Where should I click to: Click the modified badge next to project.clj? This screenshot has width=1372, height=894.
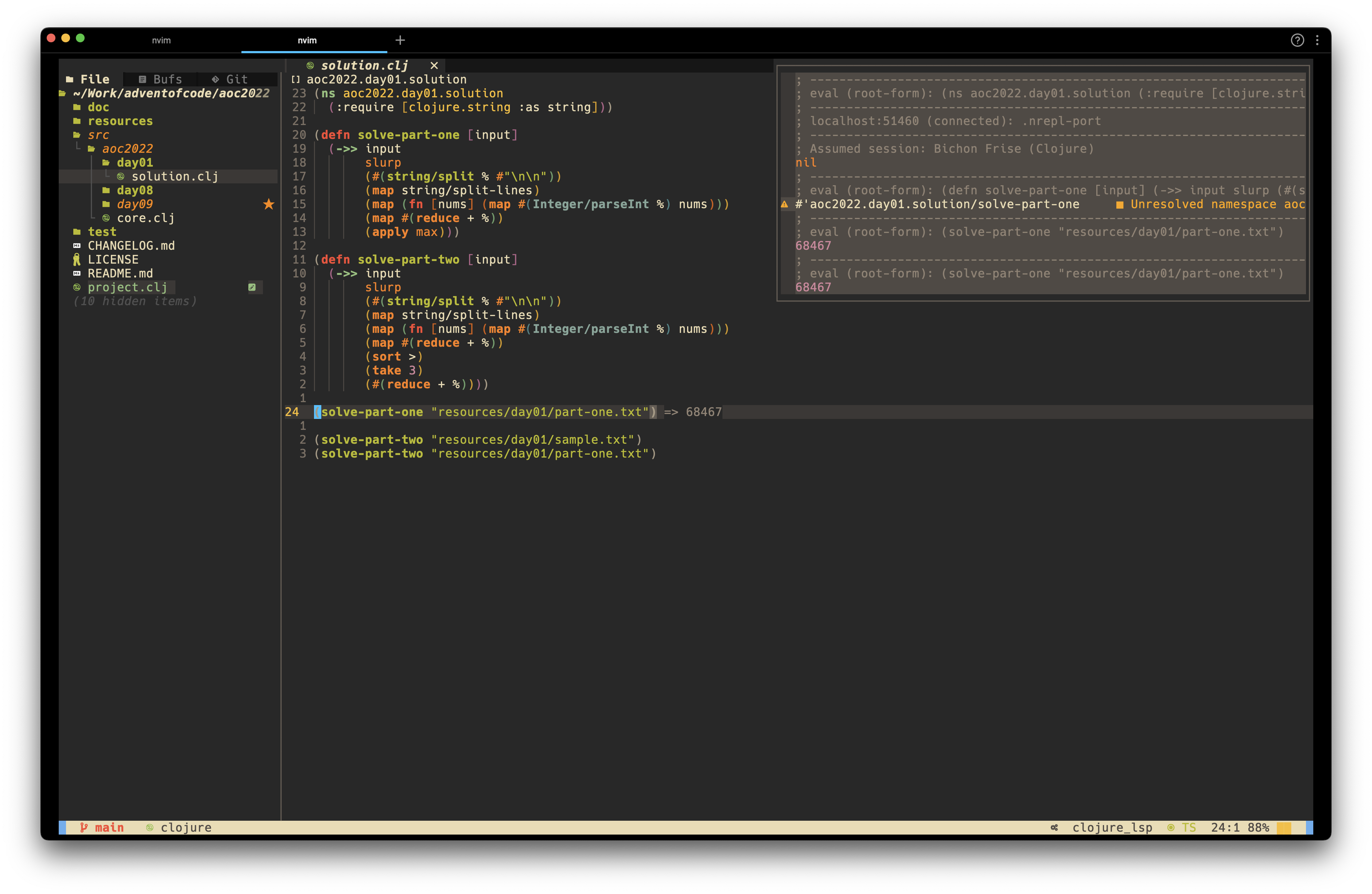252,287
